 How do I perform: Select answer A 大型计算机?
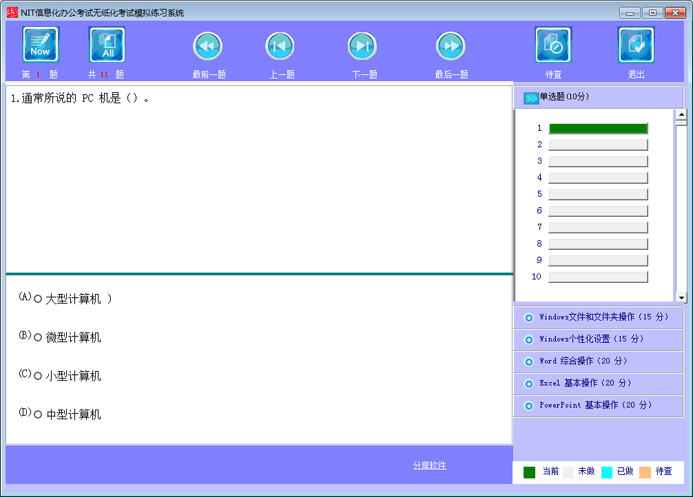coord(38,299)
